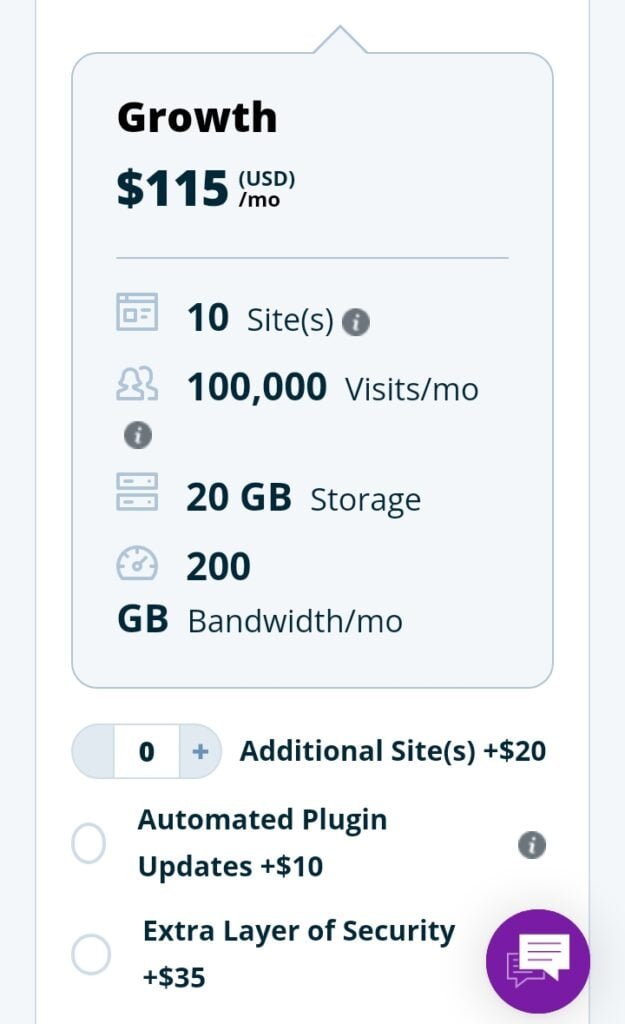Click the sites browser-window icon

coord(137,313)
